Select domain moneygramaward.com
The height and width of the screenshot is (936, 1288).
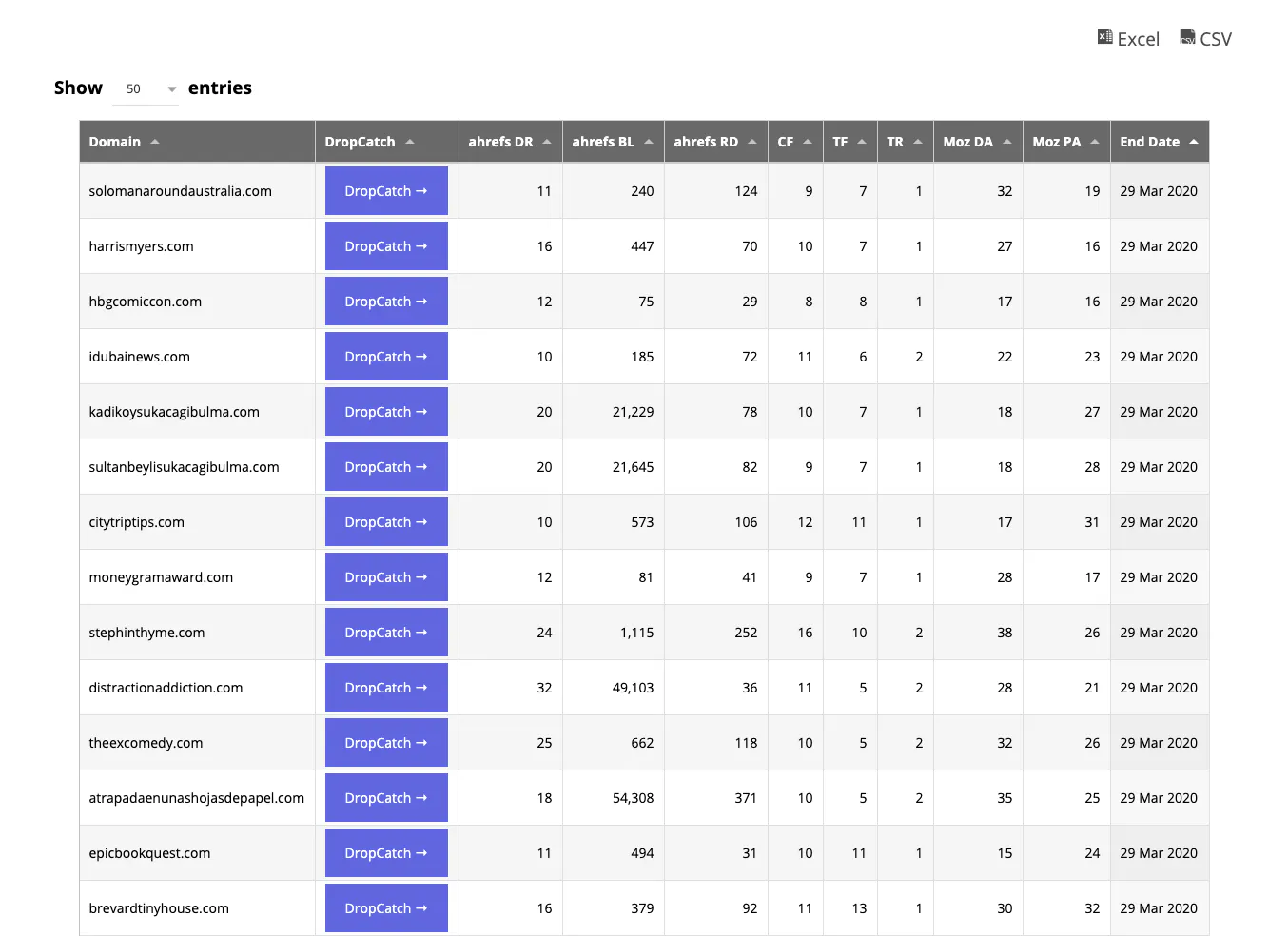(x=161, y=577)
